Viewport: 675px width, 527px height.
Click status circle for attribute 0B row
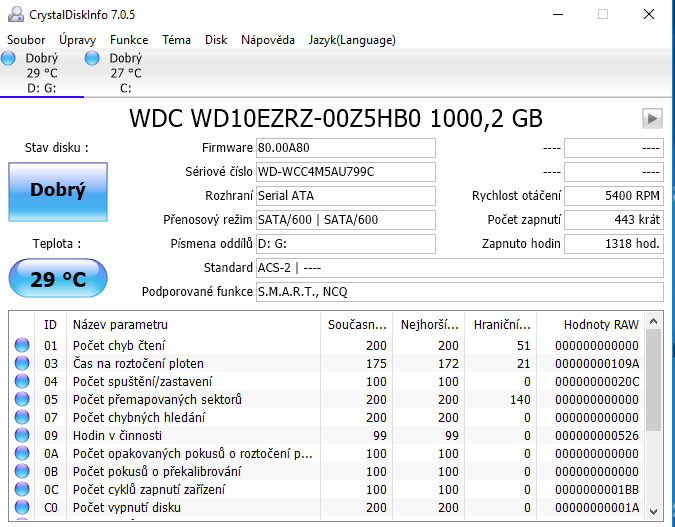click(x=22, y=472)
